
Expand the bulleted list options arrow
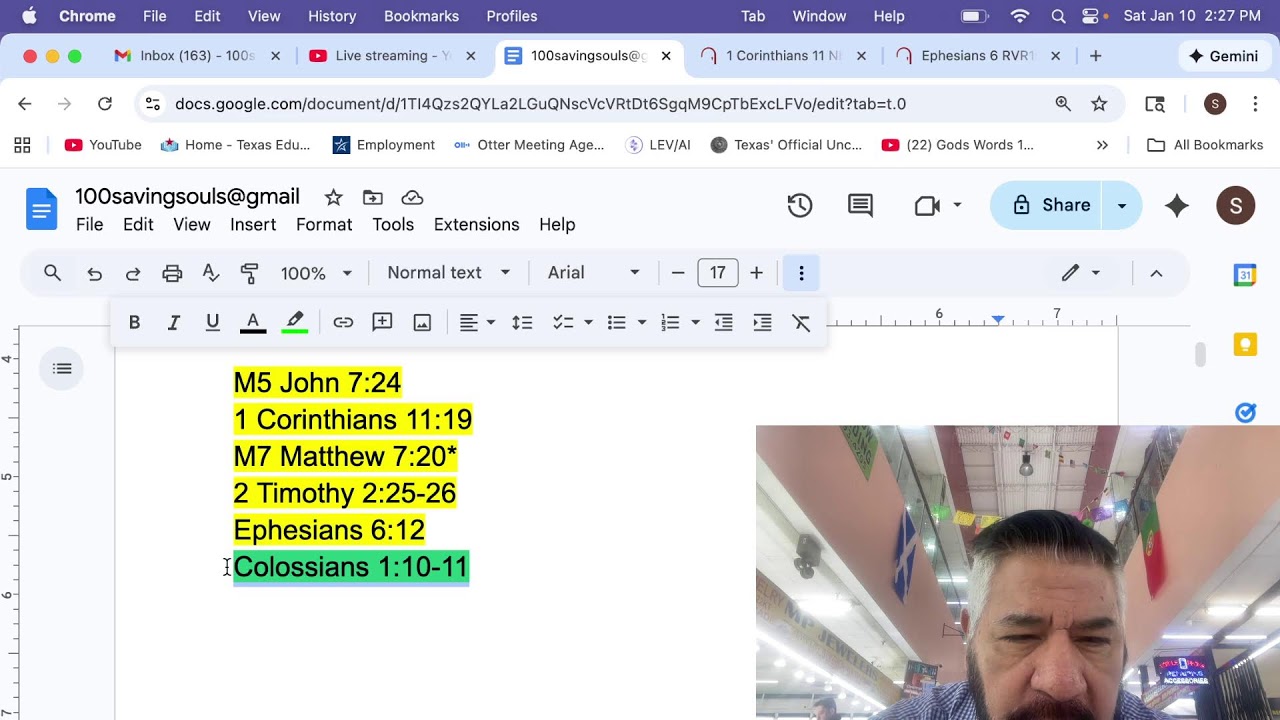641,322
